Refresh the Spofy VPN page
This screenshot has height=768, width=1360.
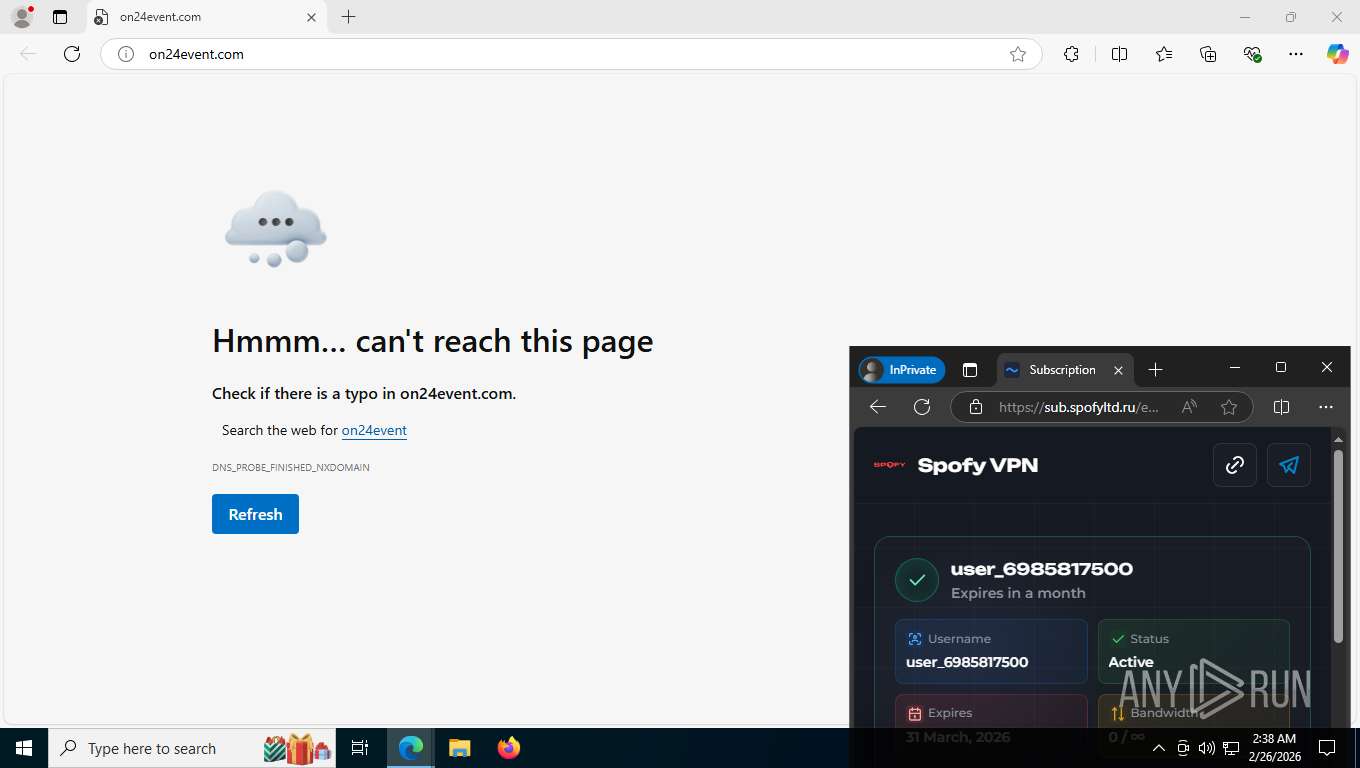922,407
